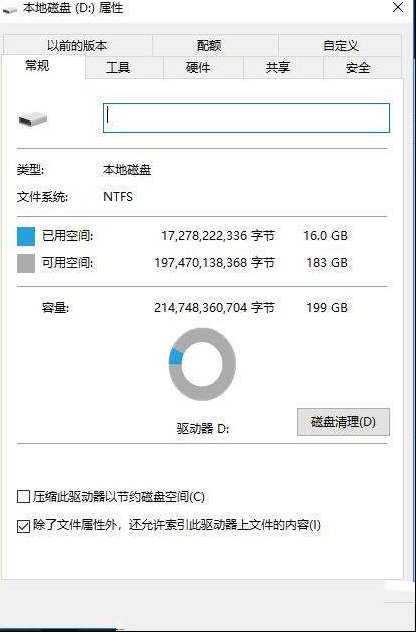
Task: Open the 自定义 tab
Action: tap(341, 46)
